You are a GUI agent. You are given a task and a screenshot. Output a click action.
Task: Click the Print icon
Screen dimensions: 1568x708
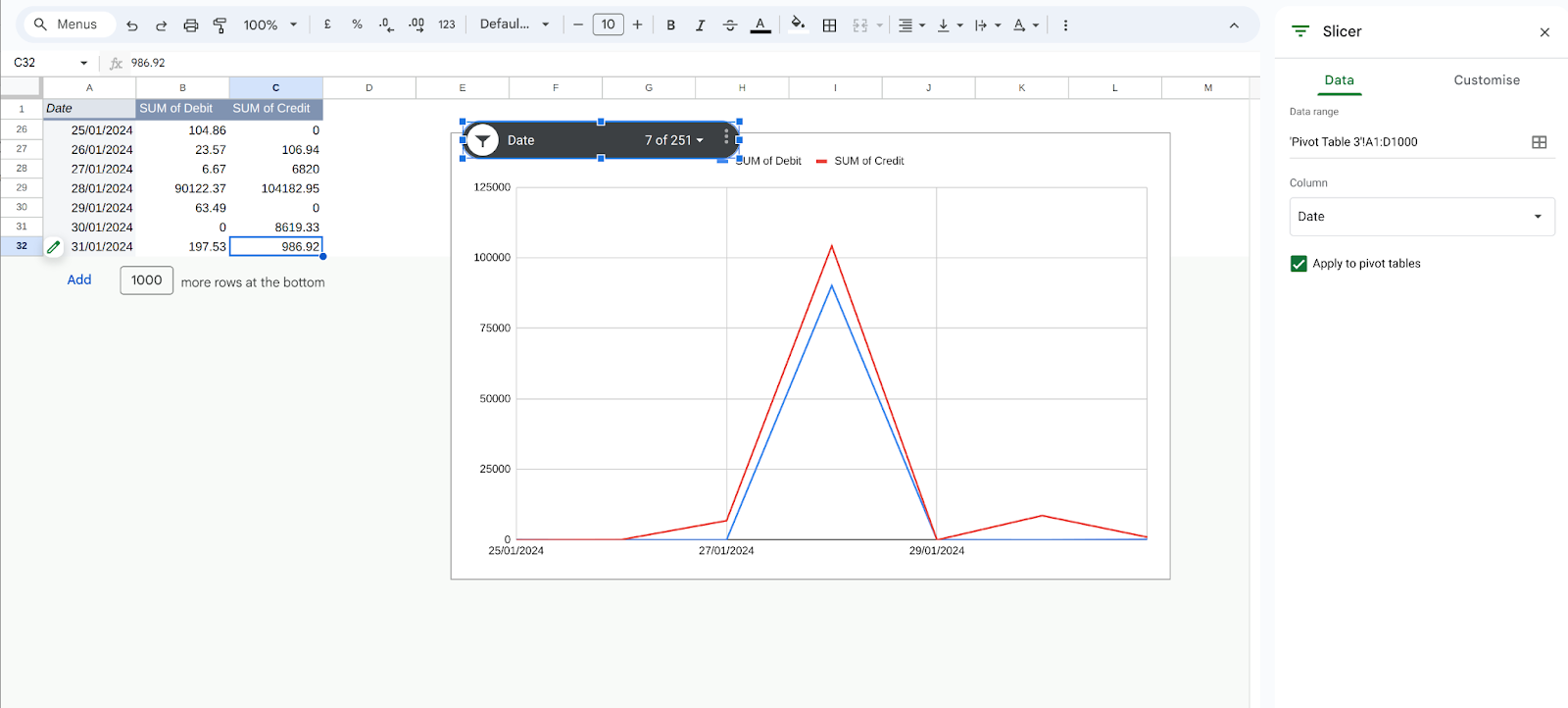[x=191, y=25]
